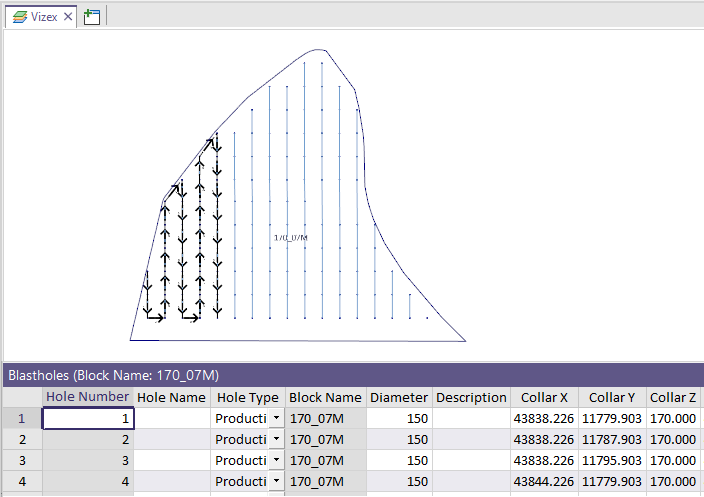Select the Collar X value 43844.226
The height and width of the screenshot is (497, 704).
pyautogui.click(x=544, y=481)
